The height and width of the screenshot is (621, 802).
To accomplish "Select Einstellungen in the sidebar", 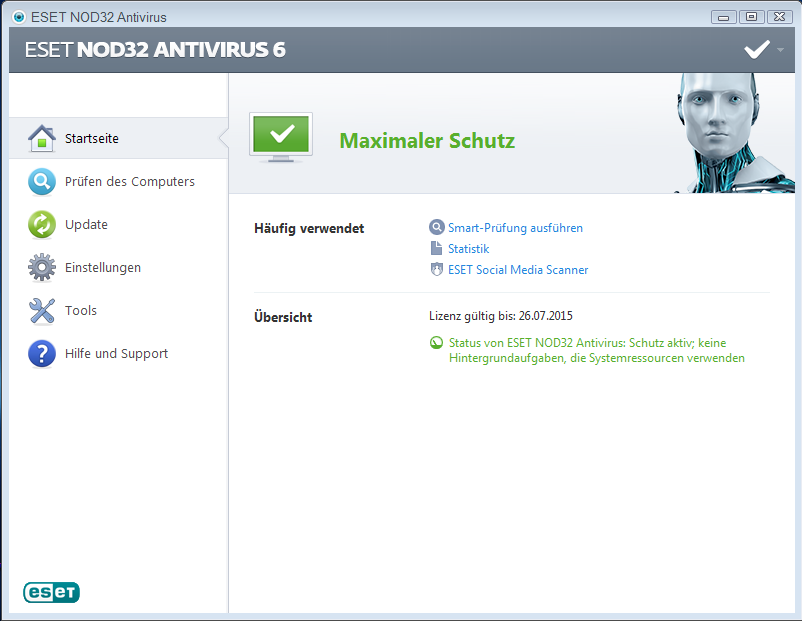I will coord(119,268).
